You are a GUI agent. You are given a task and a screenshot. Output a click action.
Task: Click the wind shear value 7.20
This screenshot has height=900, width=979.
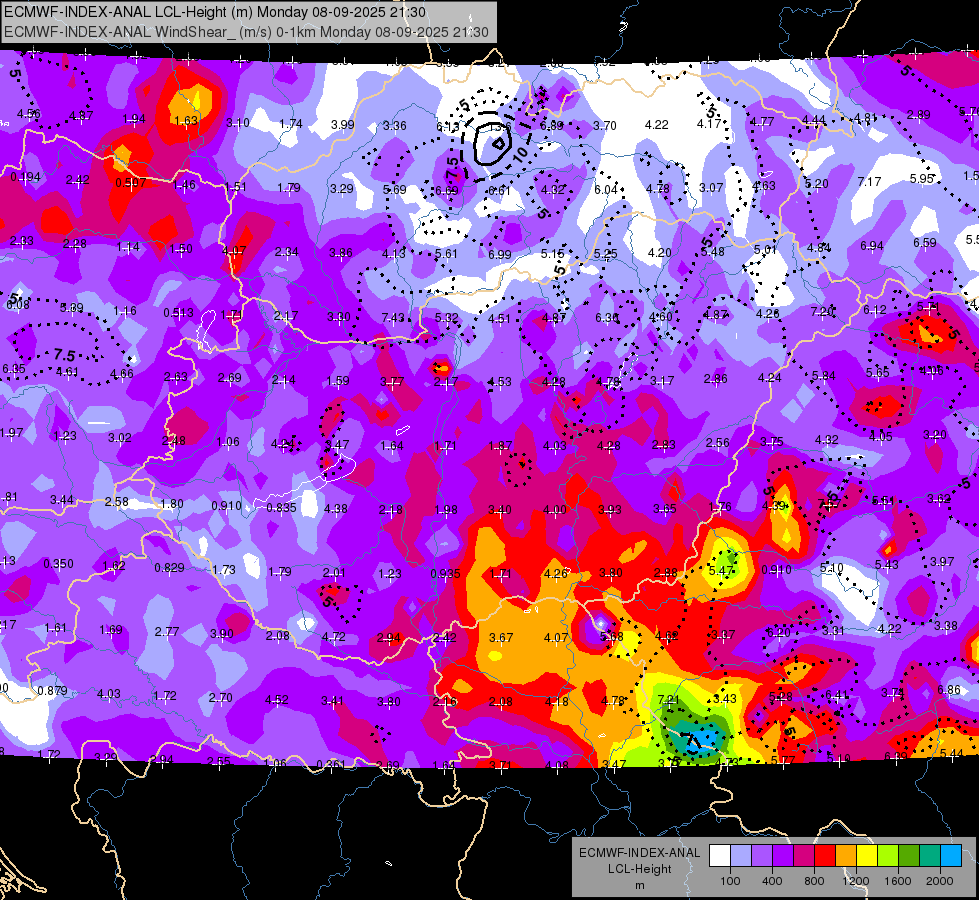(x=822, y=312)
